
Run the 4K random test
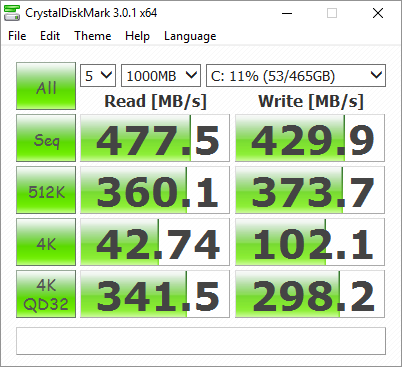coord(46,242)
